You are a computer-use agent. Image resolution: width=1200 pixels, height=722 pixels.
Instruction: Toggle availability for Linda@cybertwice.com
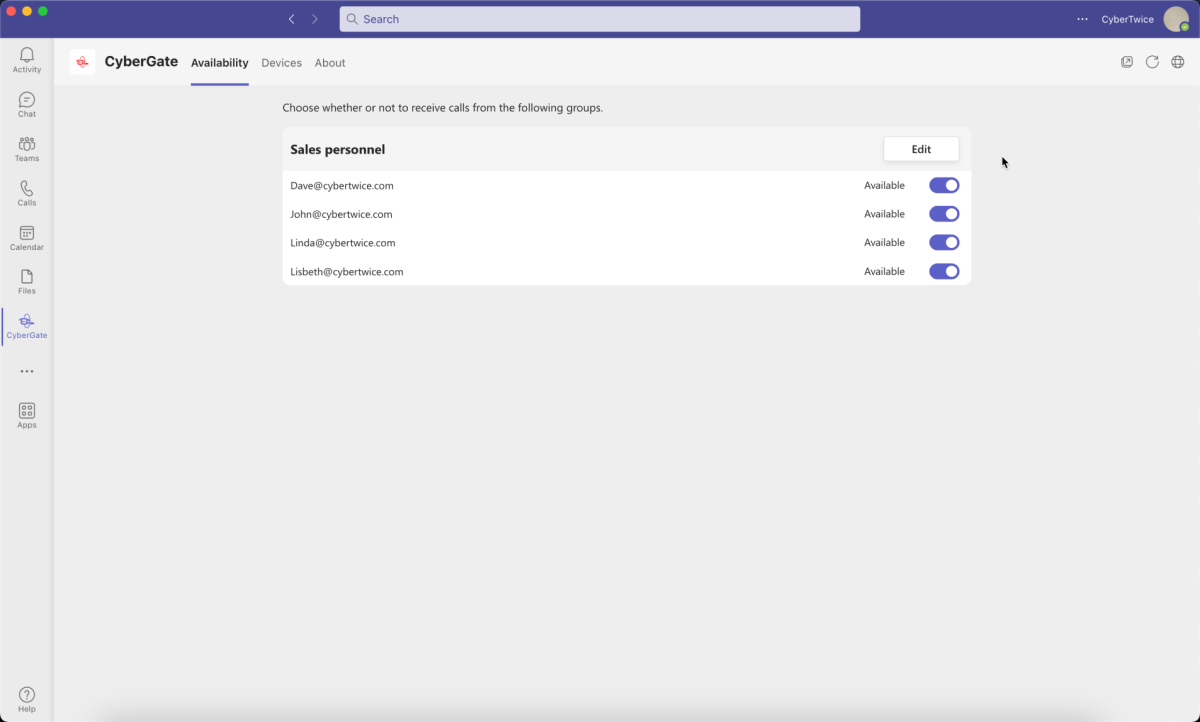(x=944, y=242)
